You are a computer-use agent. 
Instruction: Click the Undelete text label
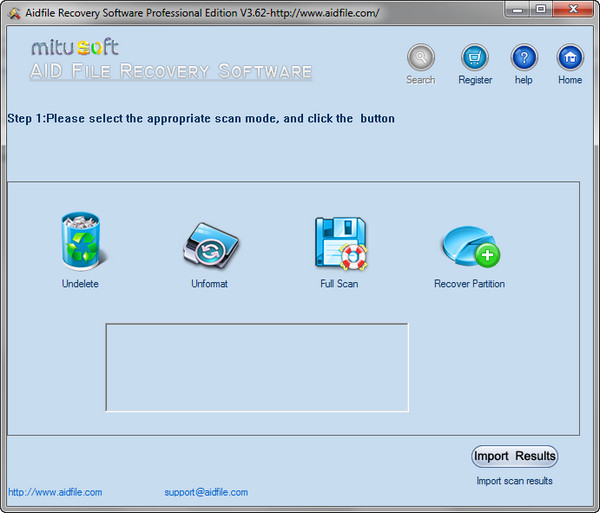point(80,283)
